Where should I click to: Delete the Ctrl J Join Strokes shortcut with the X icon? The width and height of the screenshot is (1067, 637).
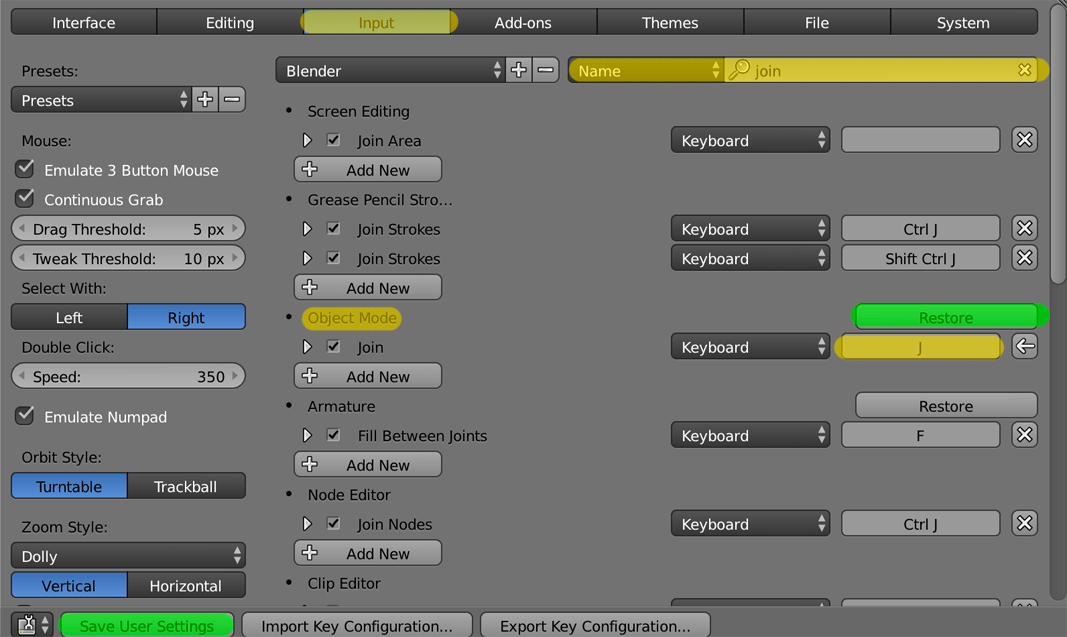pos(1024,228)
